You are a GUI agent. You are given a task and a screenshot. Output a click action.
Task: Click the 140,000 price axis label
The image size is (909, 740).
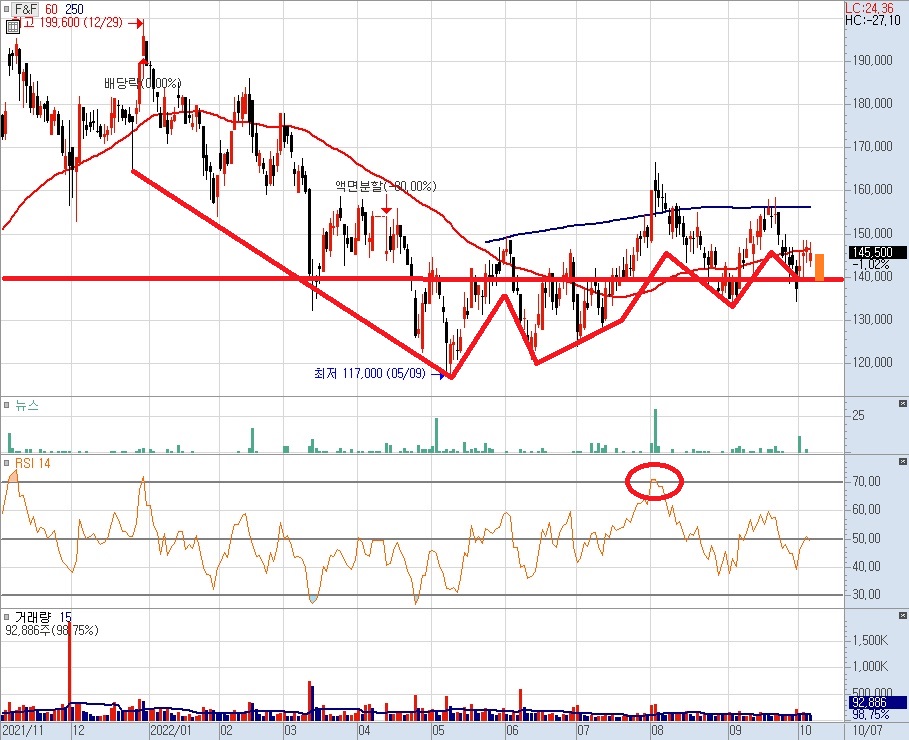tap(872, 277)
